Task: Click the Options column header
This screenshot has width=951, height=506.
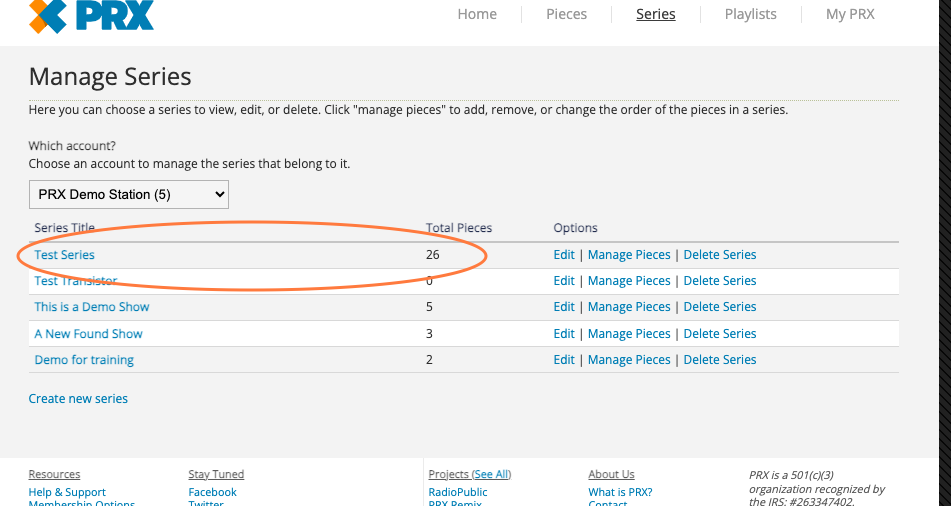Action: [x=576, y=228]
